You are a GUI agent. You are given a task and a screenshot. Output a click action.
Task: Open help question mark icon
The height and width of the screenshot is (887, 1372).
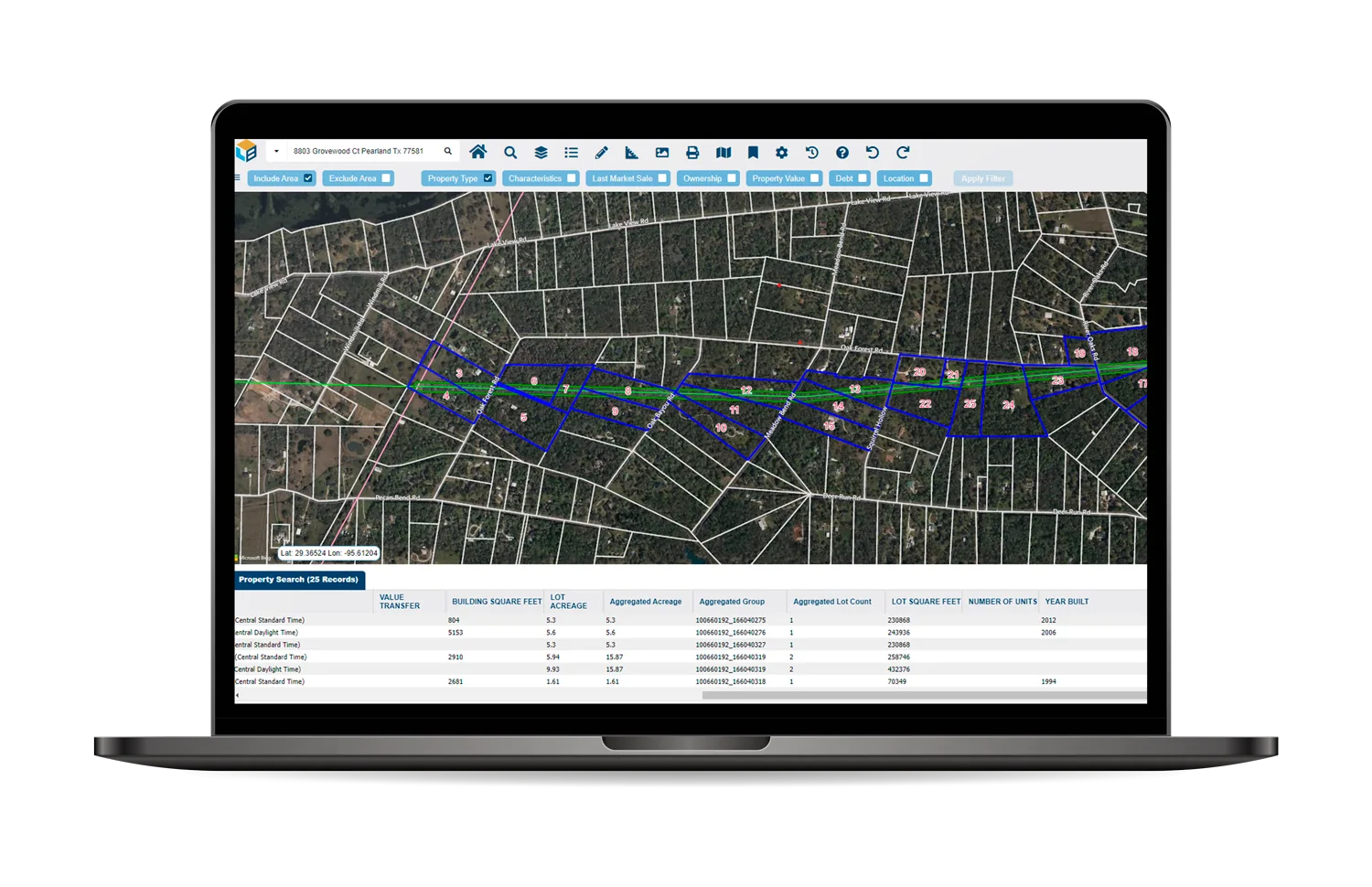coord(842,153)
